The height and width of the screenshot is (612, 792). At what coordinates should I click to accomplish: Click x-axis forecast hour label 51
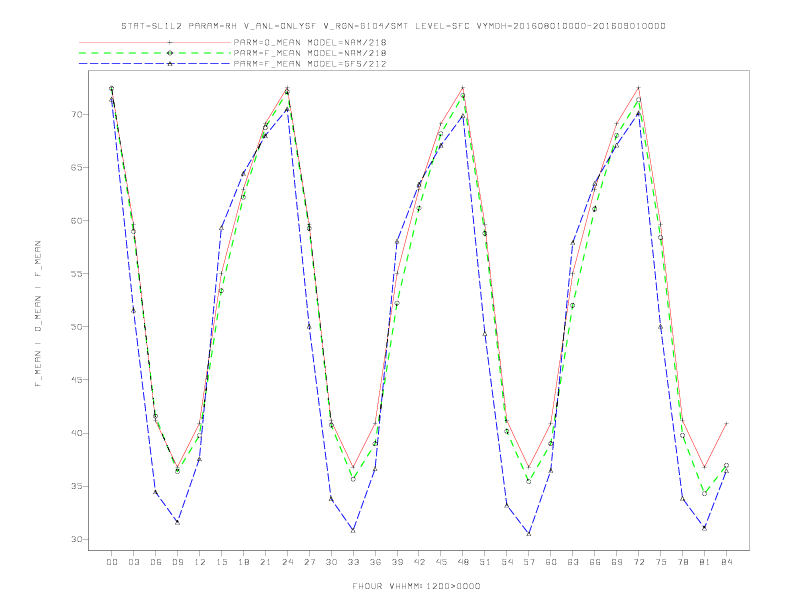tap(485, 562)
